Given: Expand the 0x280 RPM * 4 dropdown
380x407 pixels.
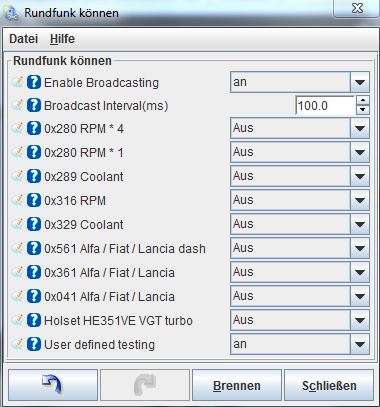Looking at the screenshot, I should [300, 128].
